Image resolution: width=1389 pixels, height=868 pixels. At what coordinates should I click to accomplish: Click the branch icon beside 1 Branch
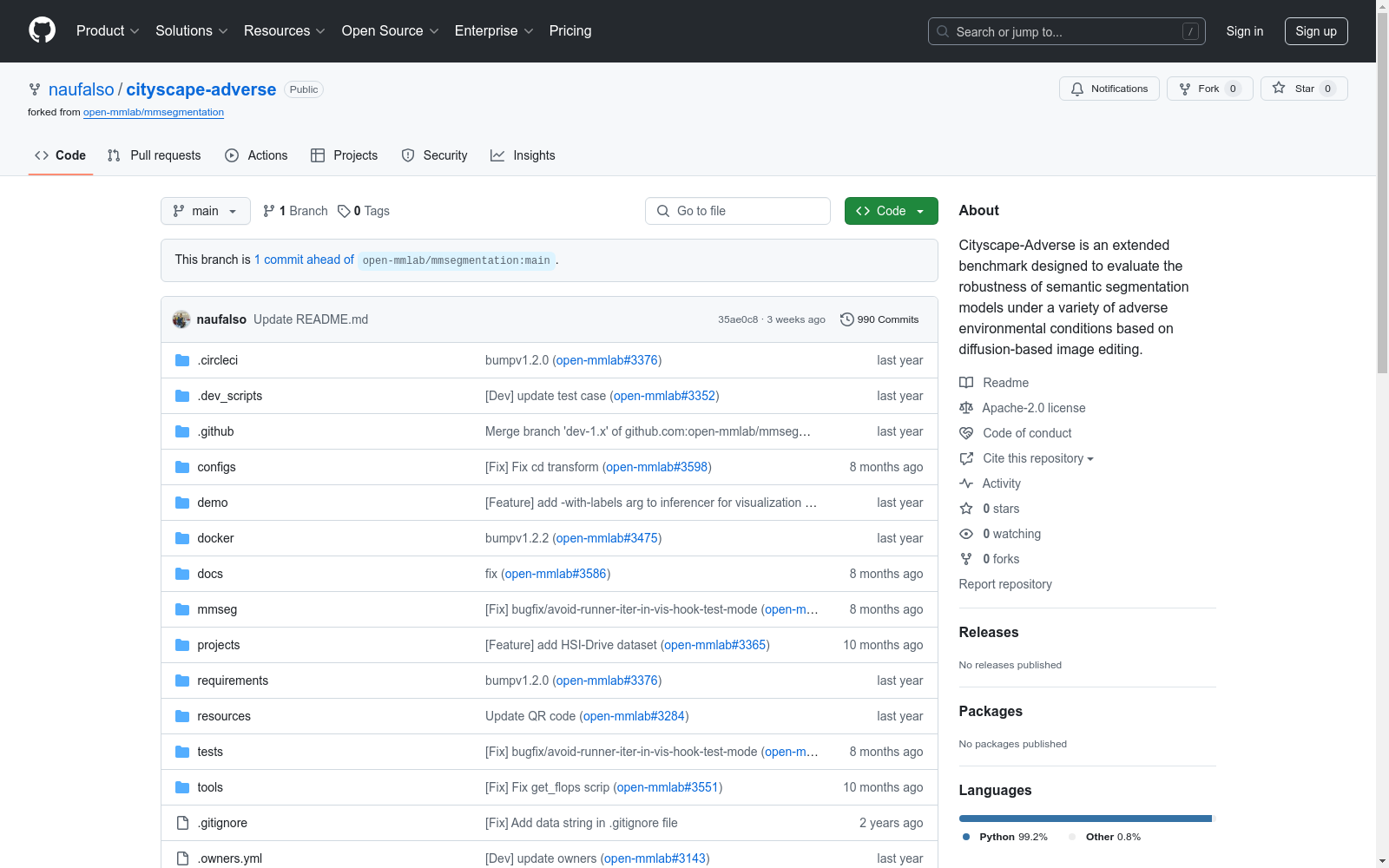tap(269, 211)
